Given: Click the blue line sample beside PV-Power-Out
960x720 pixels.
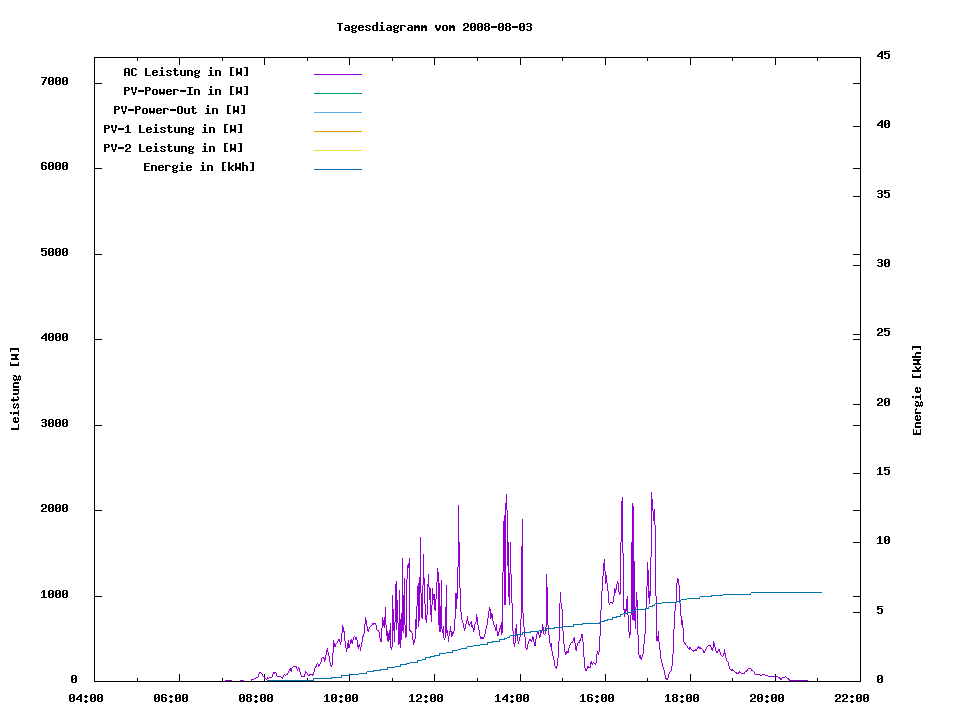Looking at the screenshot, I should click(x=337, y=112).
